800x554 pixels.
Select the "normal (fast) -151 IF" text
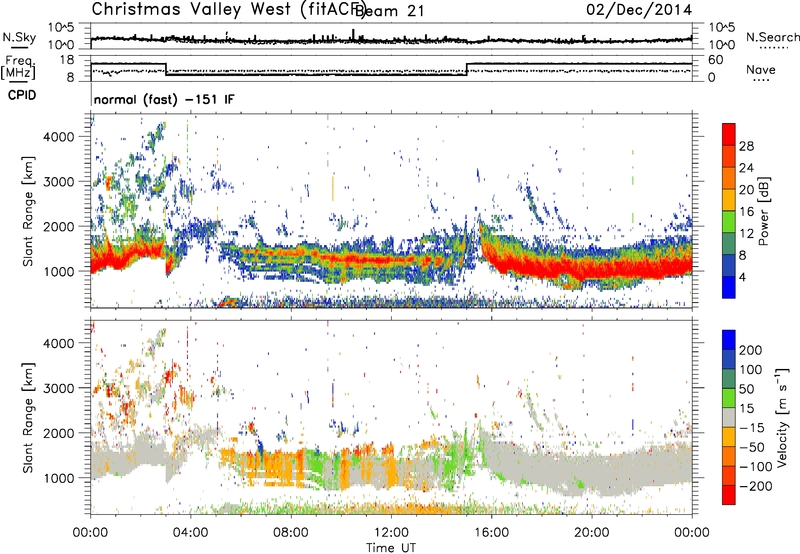[164, 99]
